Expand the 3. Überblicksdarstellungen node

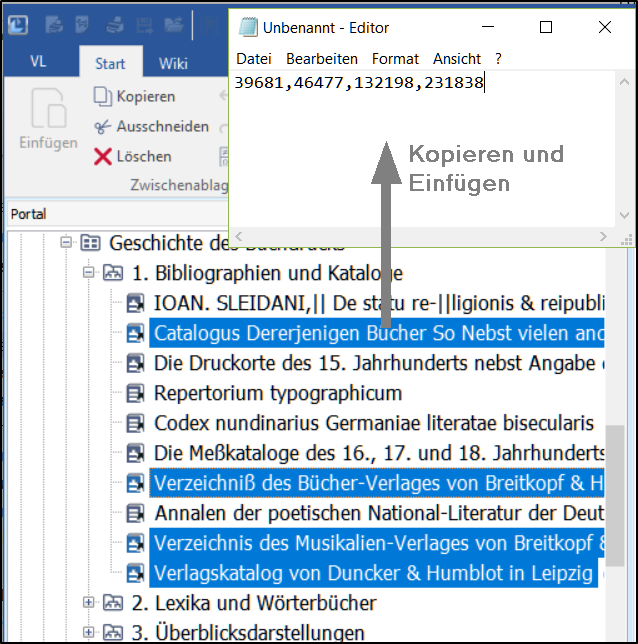(89, 632)
